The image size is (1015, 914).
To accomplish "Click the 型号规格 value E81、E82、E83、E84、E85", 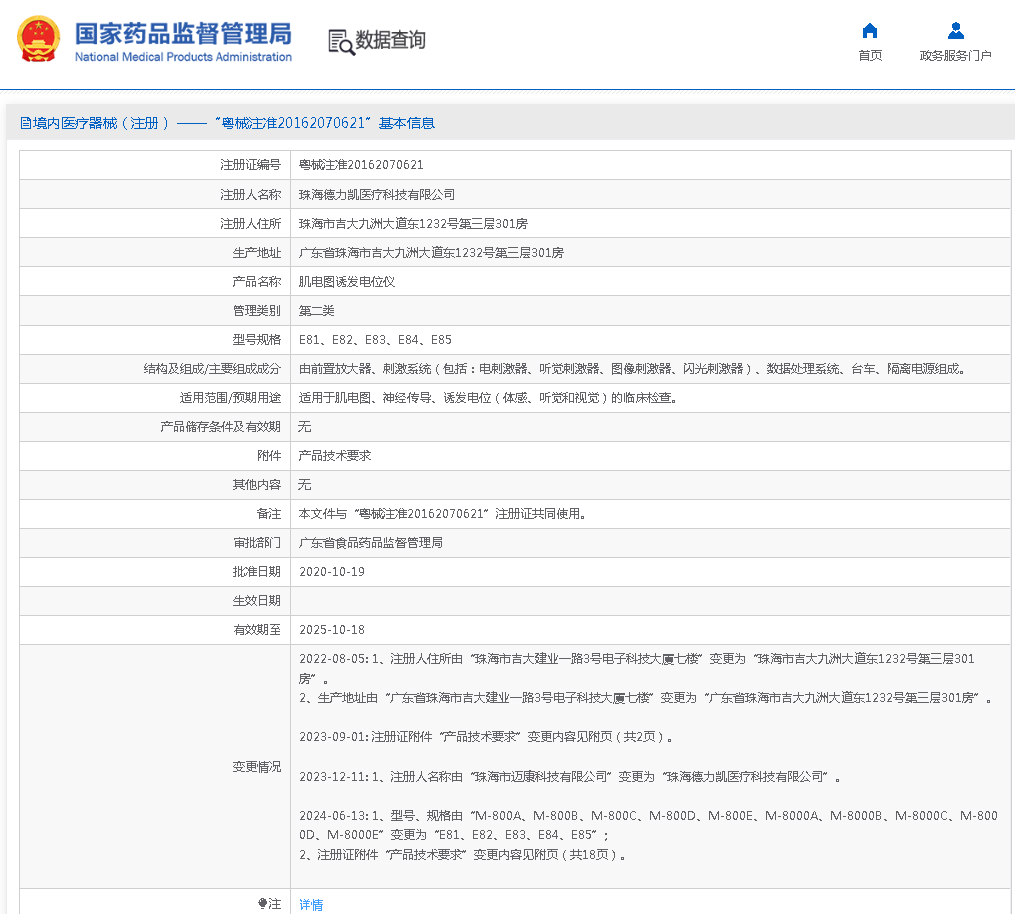I will click(x=375, y=340).
